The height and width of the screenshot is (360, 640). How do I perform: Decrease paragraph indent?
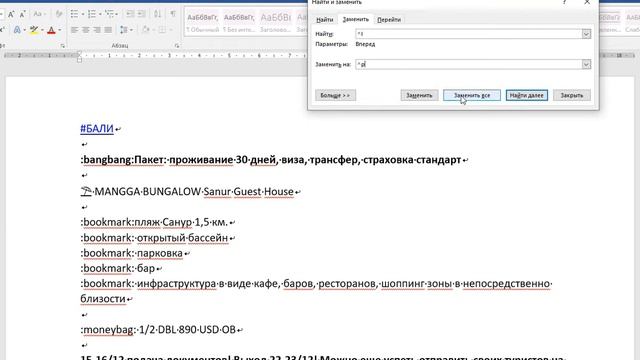coord(130,14)
